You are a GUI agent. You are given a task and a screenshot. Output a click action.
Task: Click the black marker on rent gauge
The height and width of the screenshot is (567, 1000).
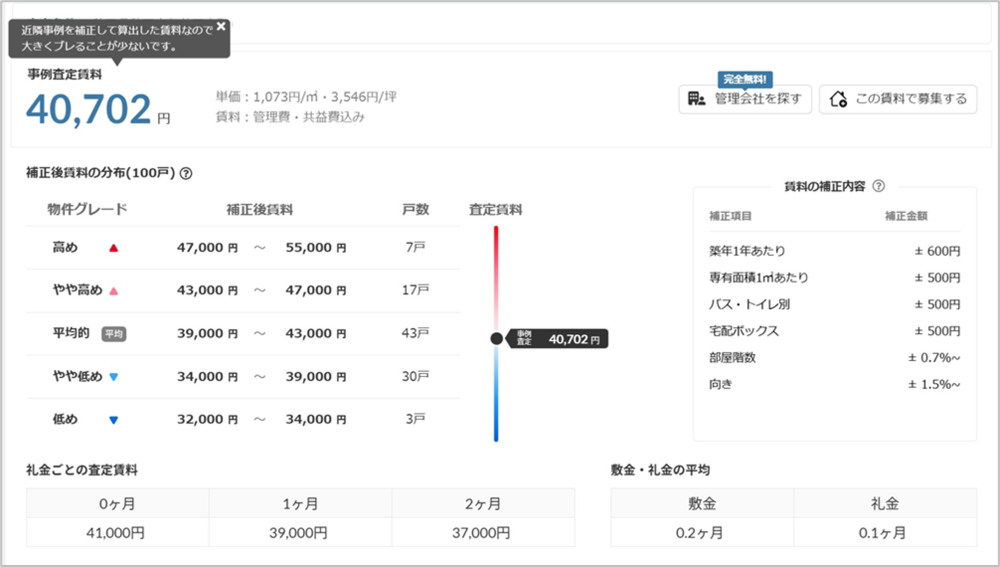[496, 339]
